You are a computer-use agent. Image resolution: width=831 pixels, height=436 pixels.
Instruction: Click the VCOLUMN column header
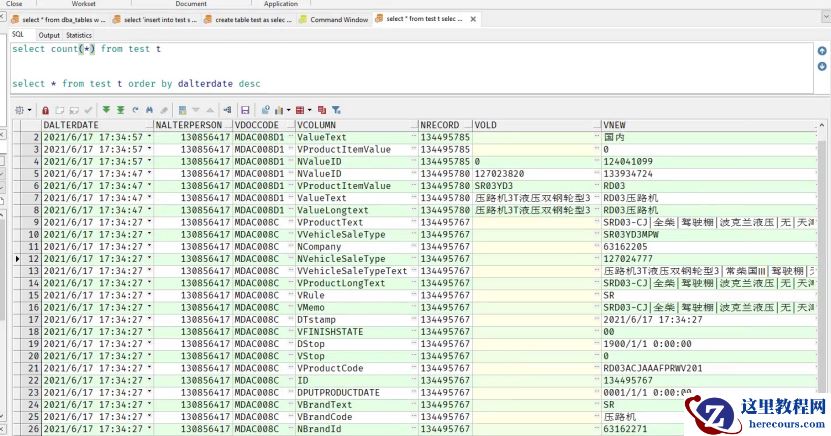click(x=357, y=125)
